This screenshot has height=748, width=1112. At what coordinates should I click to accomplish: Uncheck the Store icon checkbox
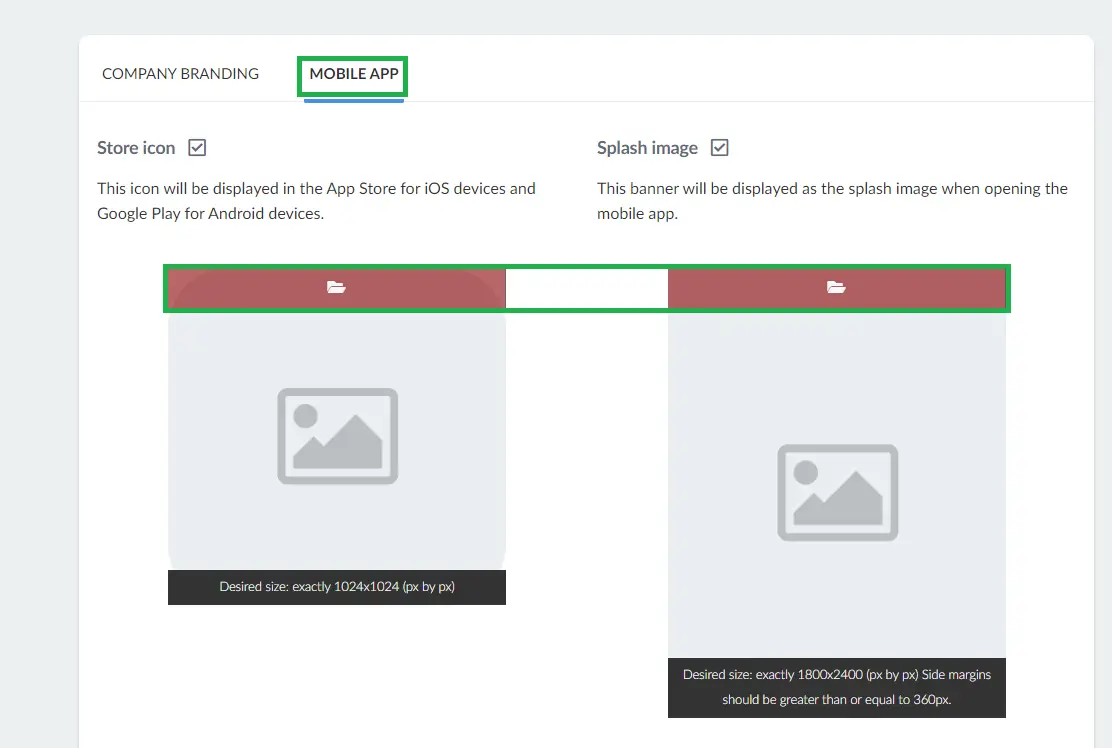pos(197,147)
